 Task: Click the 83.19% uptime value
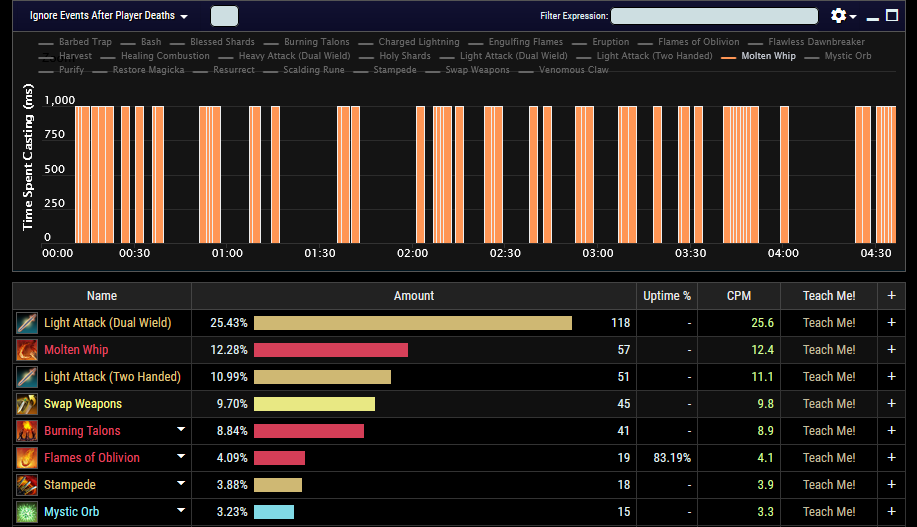tap(672, 457)
